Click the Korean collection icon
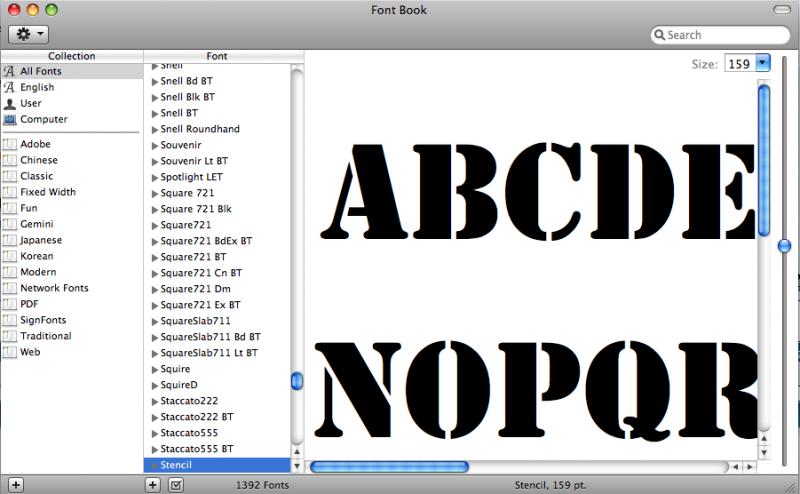Screen dimensions: 800x494 point(10,256)
